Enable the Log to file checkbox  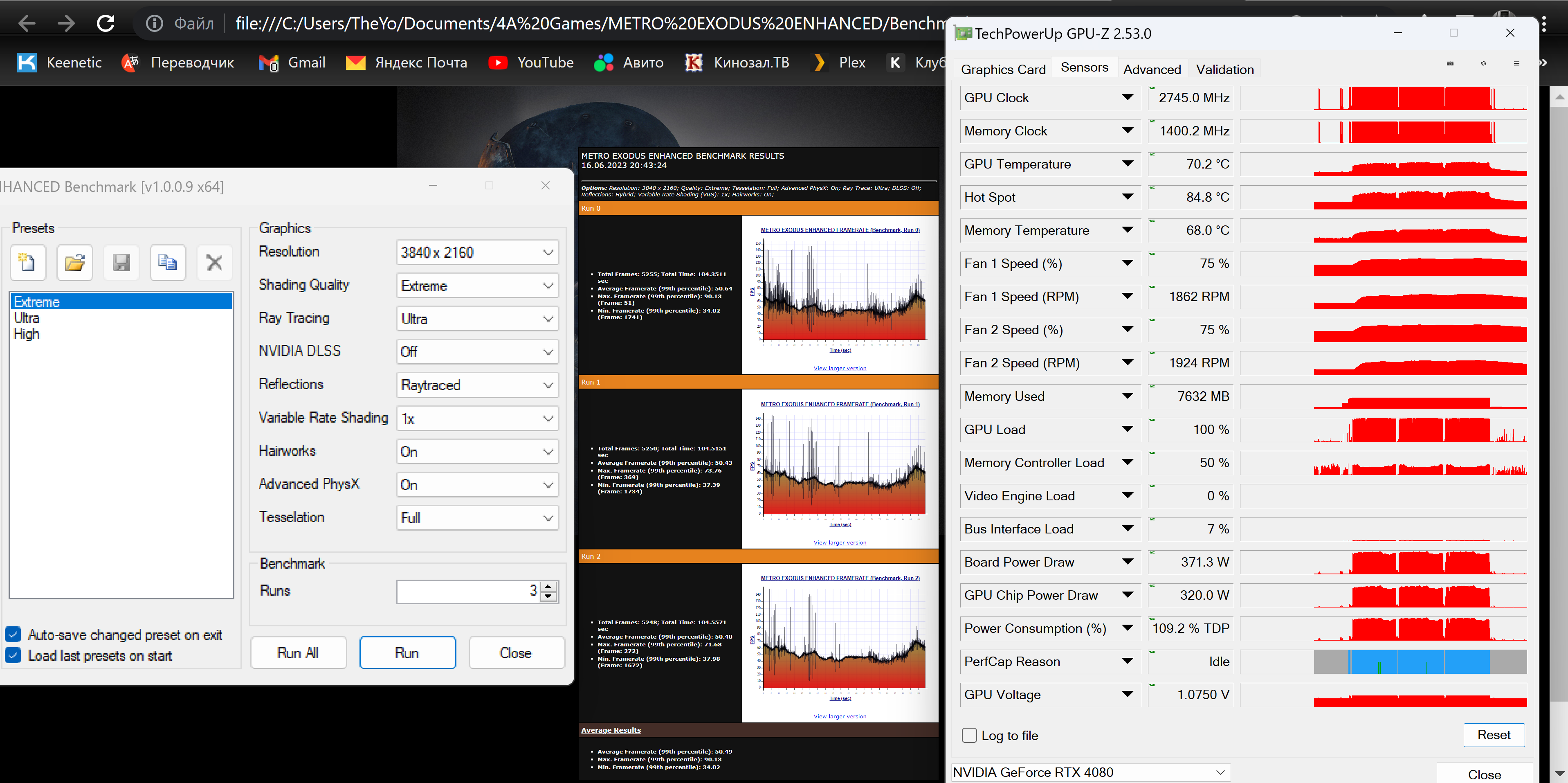969,735
